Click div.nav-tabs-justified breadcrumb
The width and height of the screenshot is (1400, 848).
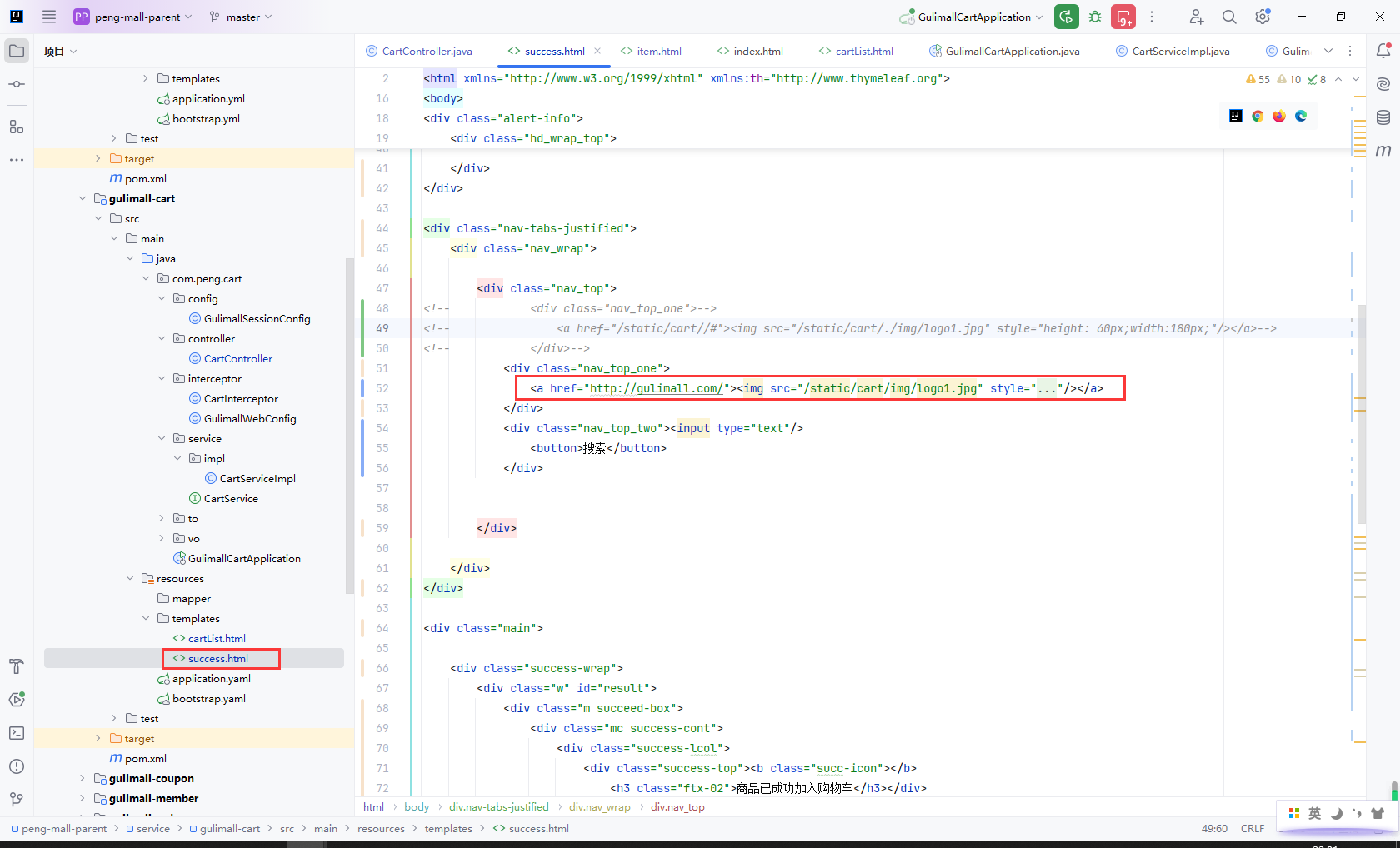(499, 806)
